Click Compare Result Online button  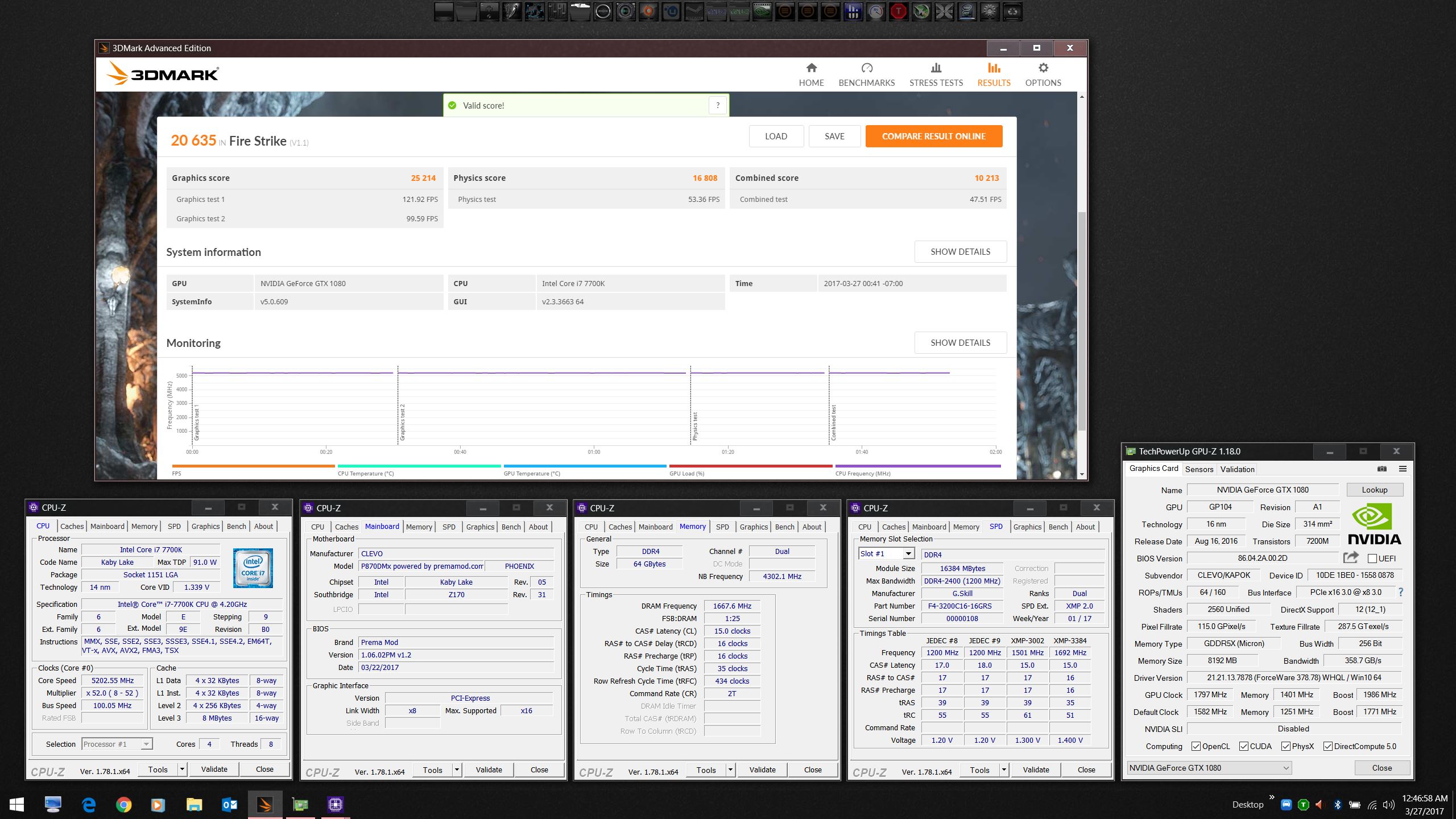933,136
